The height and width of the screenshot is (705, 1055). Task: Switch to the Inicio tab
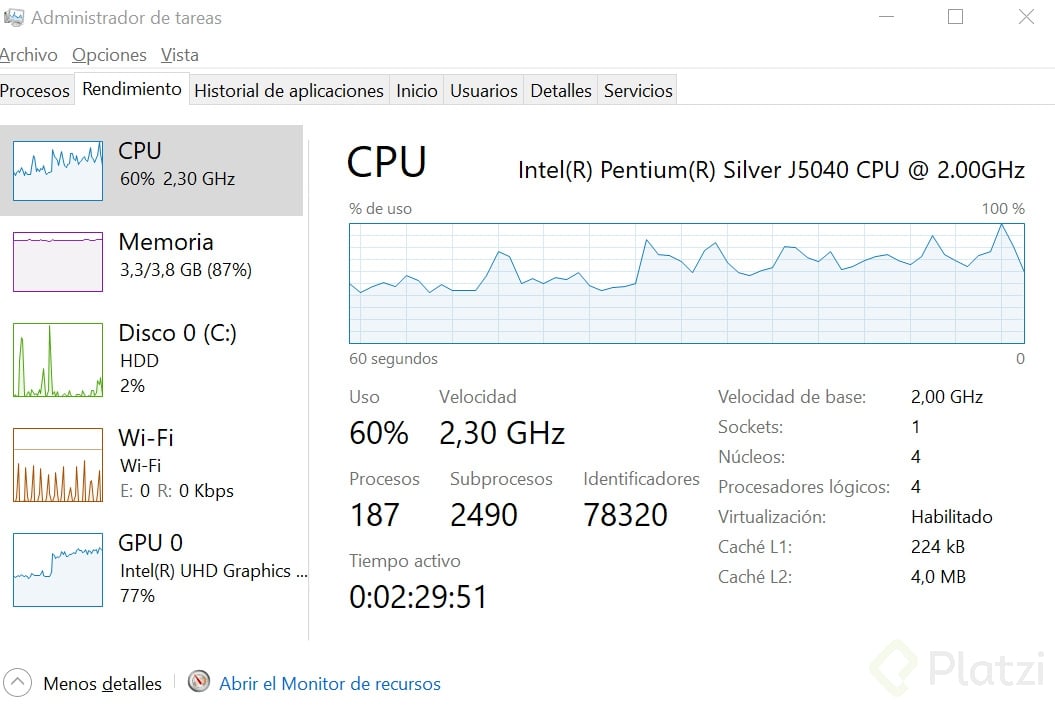click(416, 91)
